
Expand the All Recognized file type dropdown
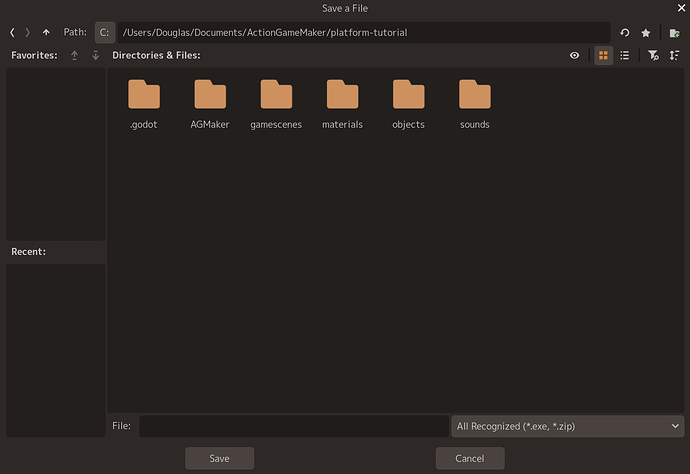click(568, 426)
